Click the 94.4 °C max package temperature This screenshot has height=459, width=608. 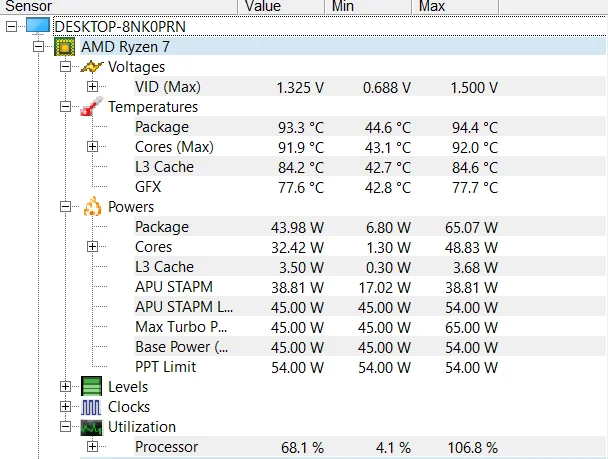(x=475, y=128)
